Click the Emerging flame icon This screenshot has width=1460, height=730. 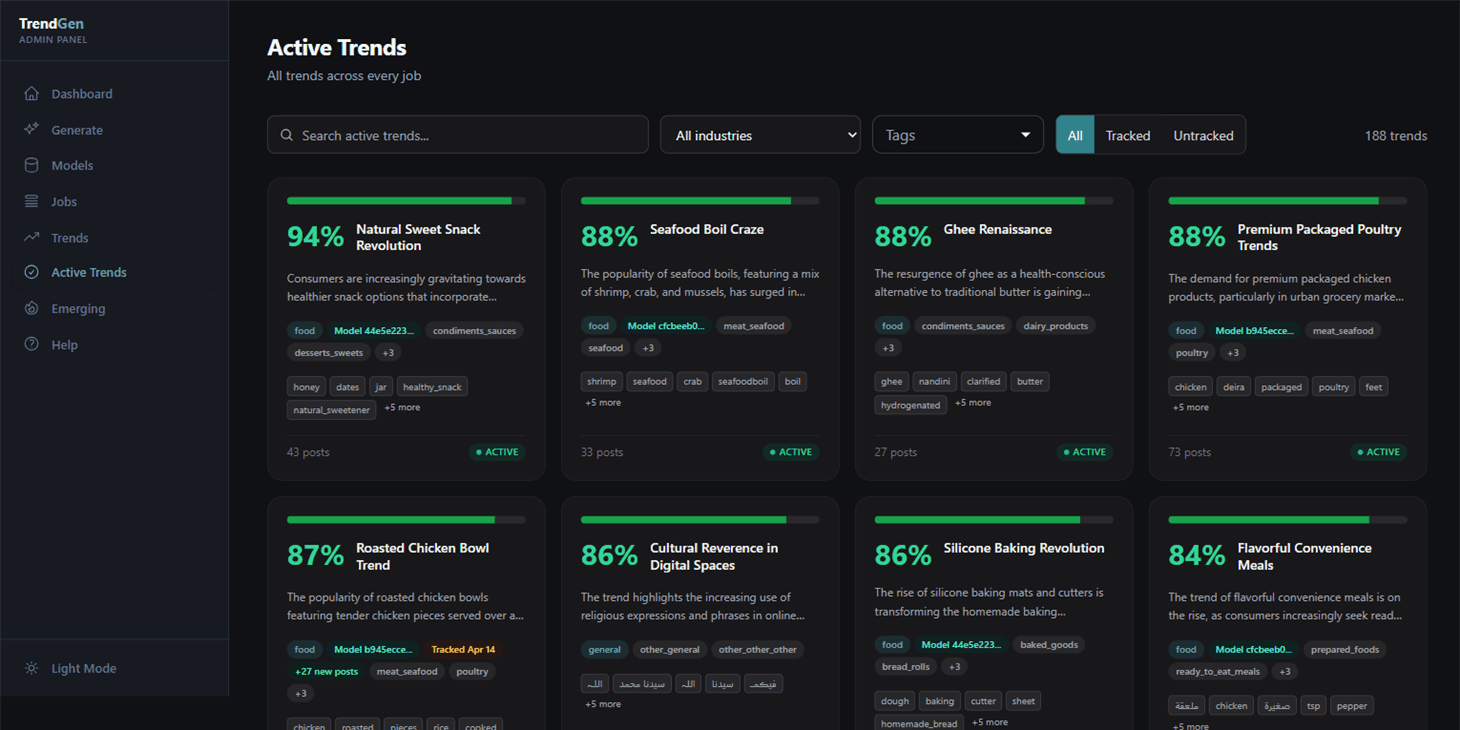(32, 308)
